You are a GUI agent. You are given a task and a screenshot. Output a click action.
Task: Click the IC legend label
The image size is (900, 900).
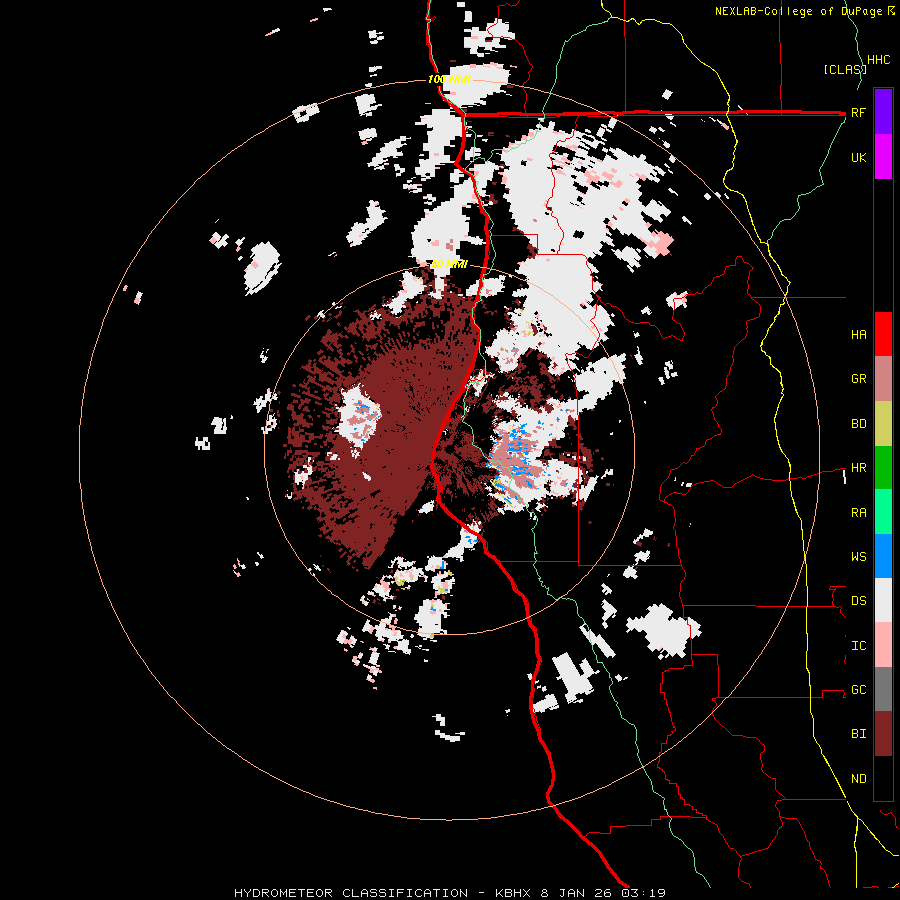point(858,646)
